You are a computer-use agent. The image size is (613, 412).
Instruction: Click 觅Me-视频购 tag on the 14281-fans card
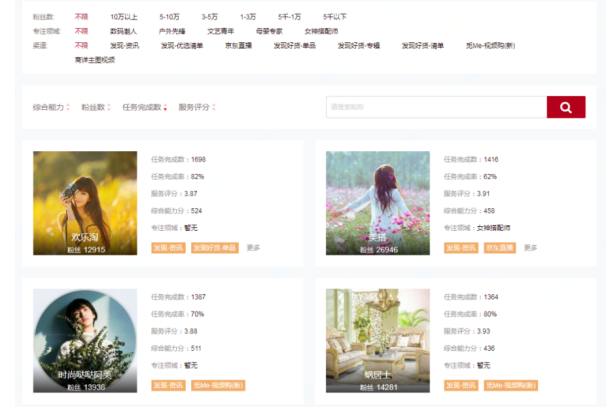click(511, 385)
